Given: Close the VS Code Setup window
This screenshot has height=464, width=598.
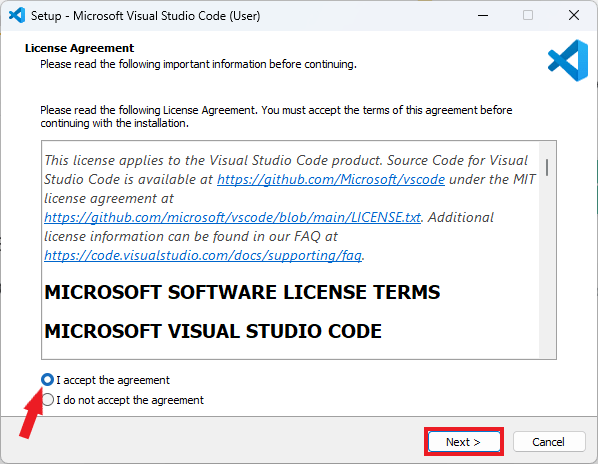Looking at the screenshot, I should tap(574, 16).
